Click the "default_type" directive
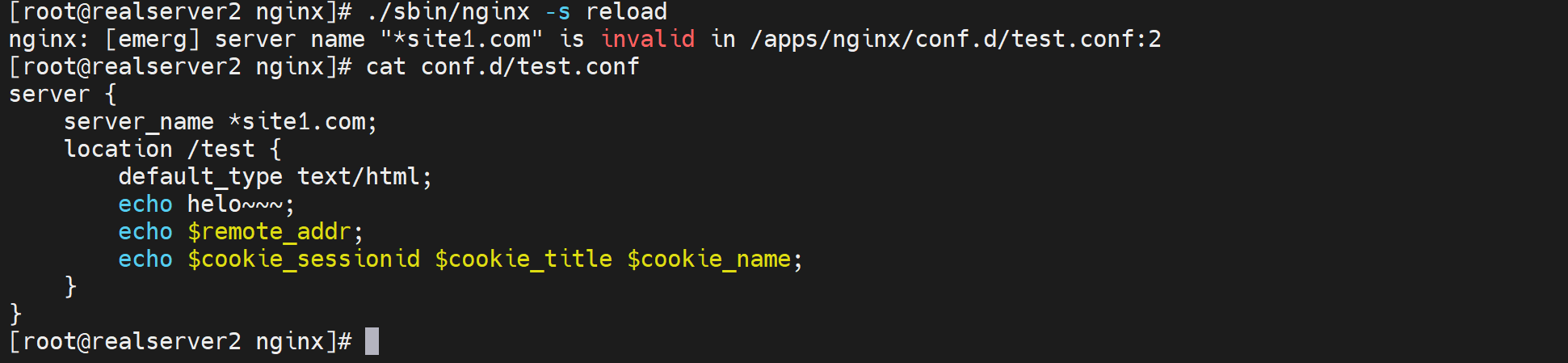Viewport: 1568px width, 363px height. coord(200,176)
